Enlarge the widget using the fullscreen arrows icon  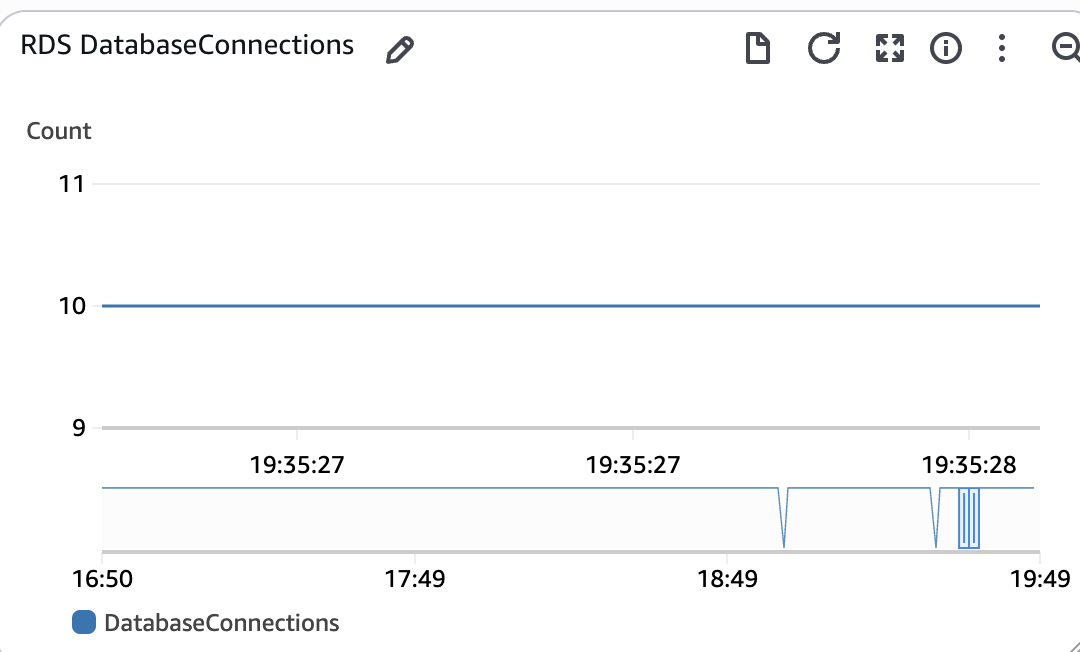(889, 48)
